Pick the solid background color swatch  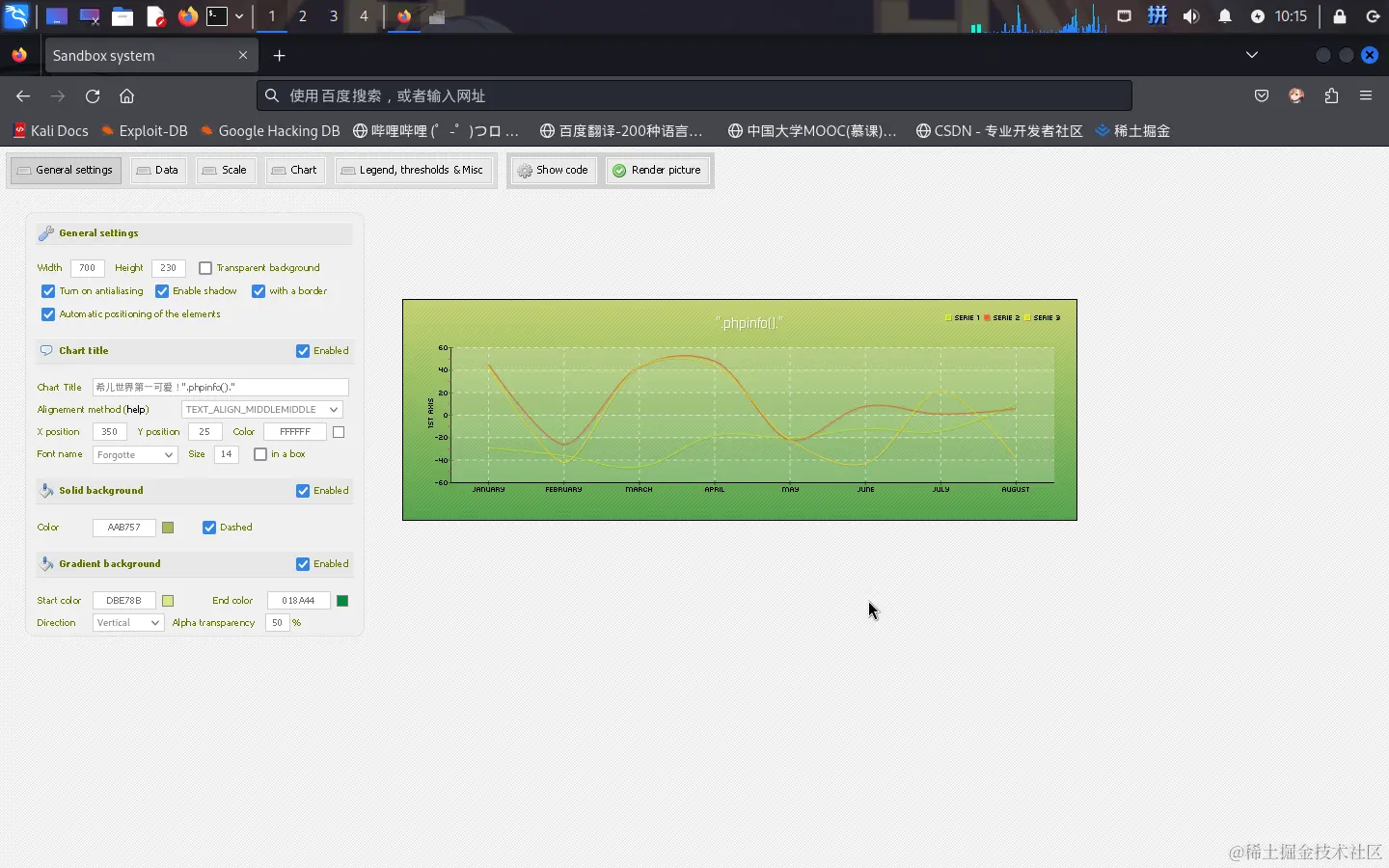(x=168, y=528)
